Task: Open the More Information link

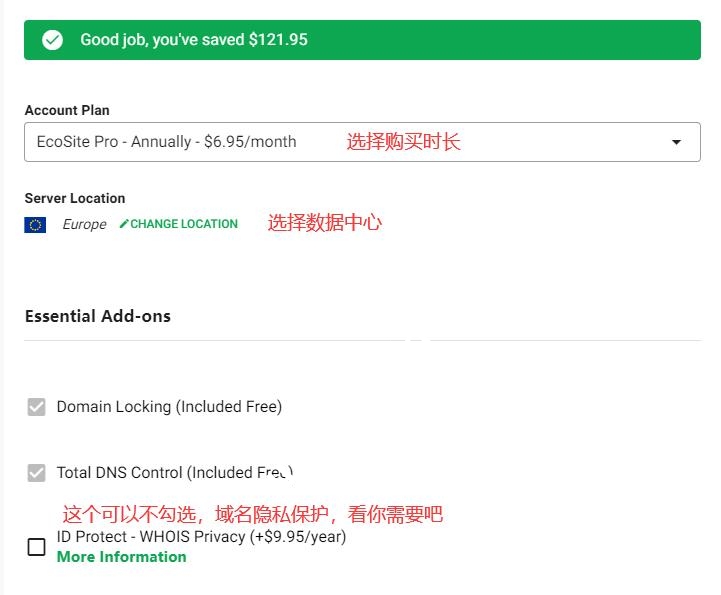Action: (x=121, y=557)
